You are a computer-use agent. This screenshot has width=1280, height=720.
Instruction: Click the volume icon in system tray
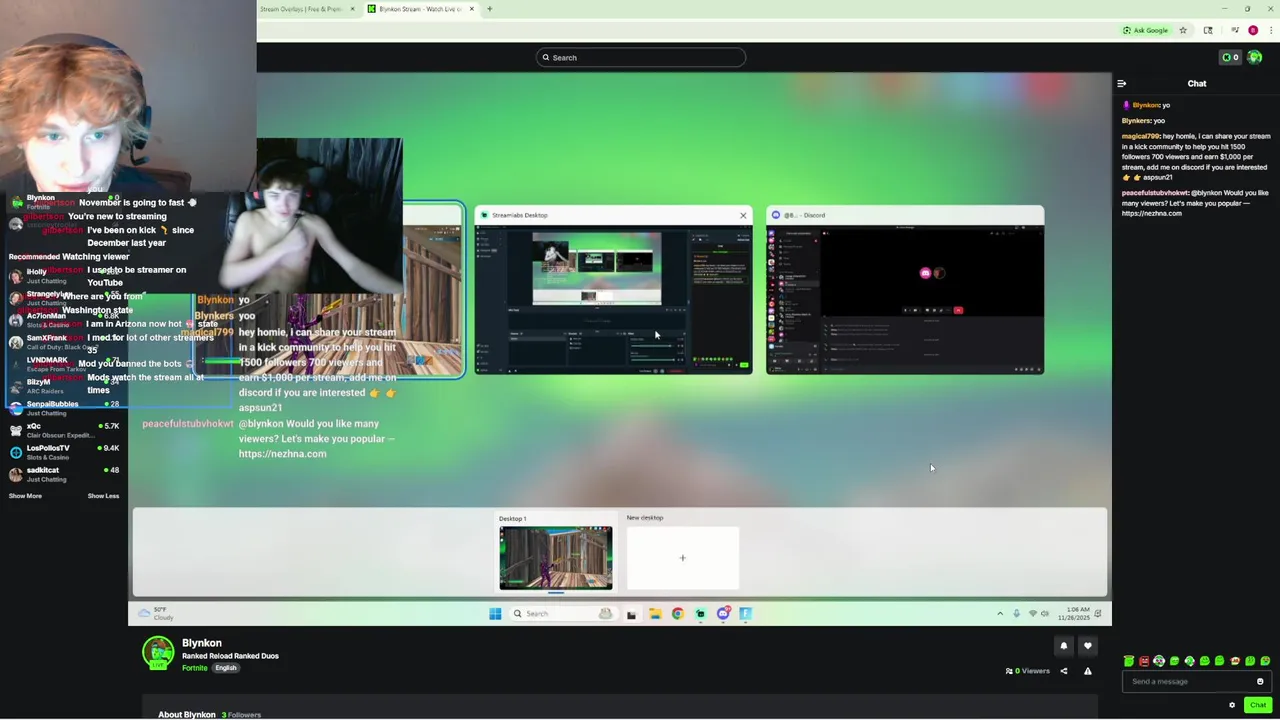(x=1045, y=613)
